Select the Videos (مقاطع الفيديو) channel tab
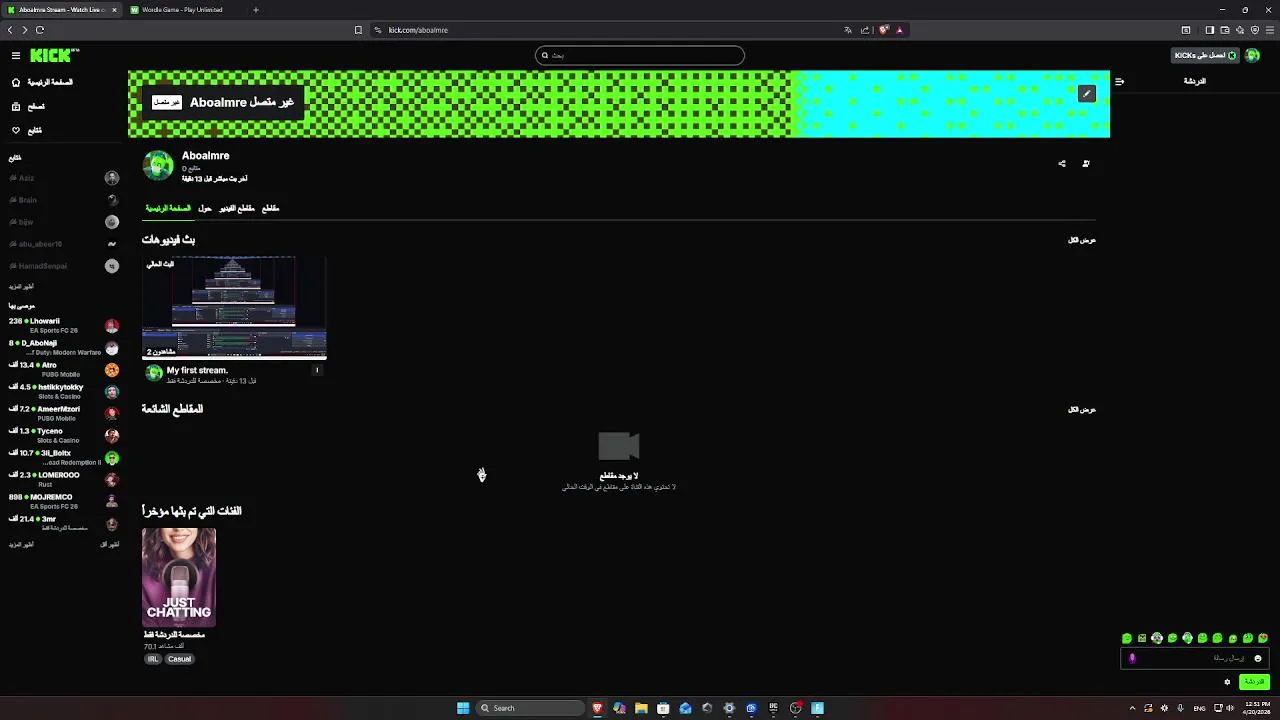Viewport: 1280px width, 720px height. 237,208
